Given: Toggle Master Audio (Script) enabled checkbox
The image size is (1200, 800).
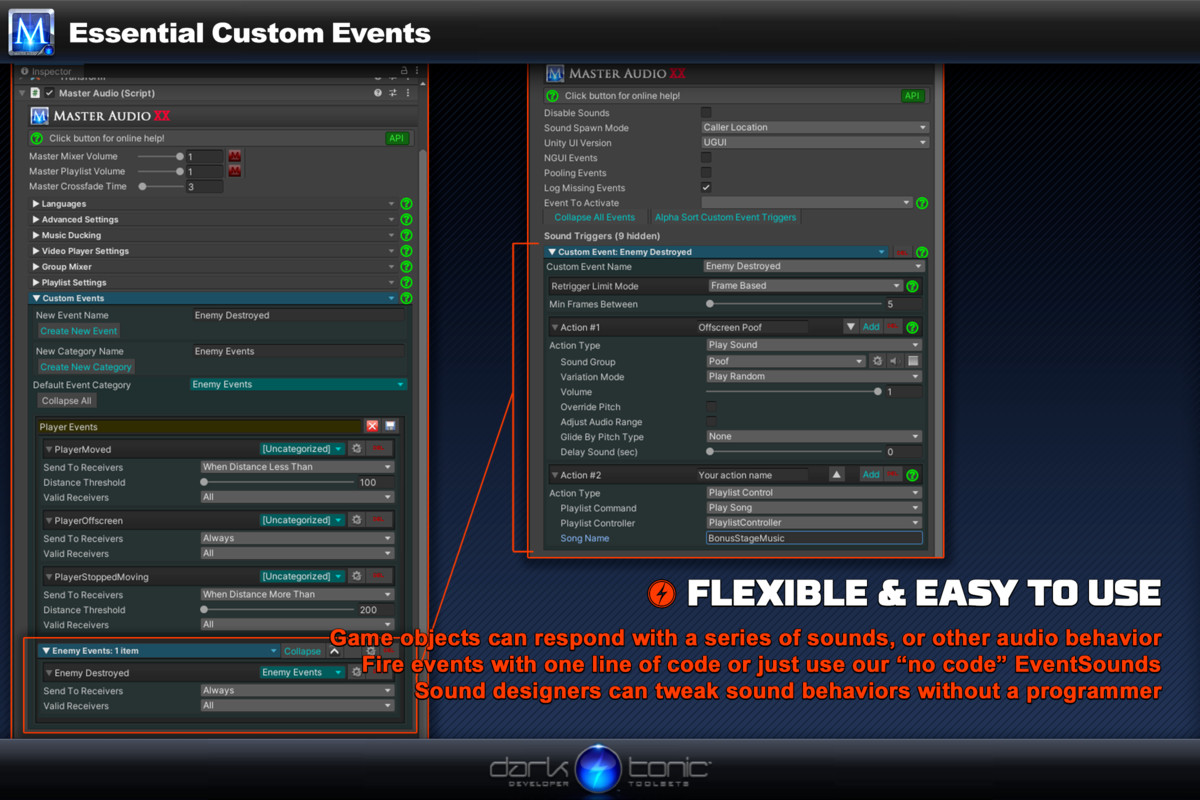Looking at the screenshot, I should [49, 93].
